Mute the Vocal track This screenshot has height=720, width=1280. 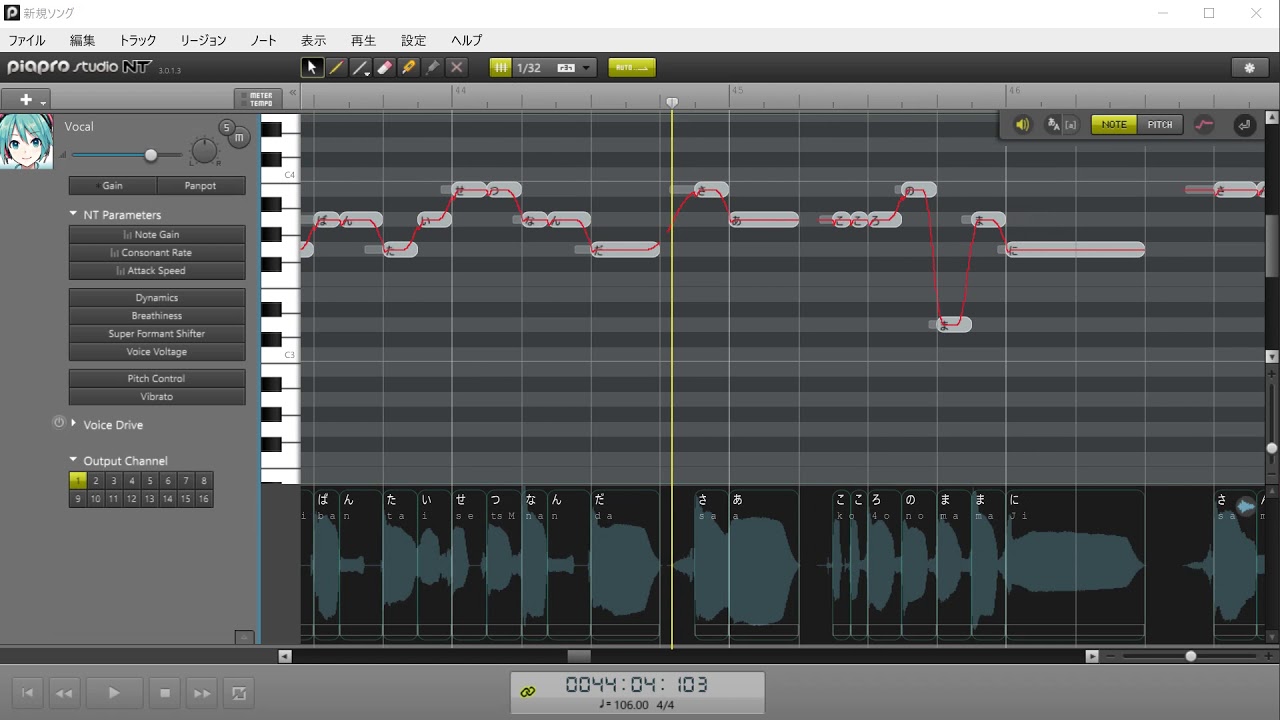point(240,138)
